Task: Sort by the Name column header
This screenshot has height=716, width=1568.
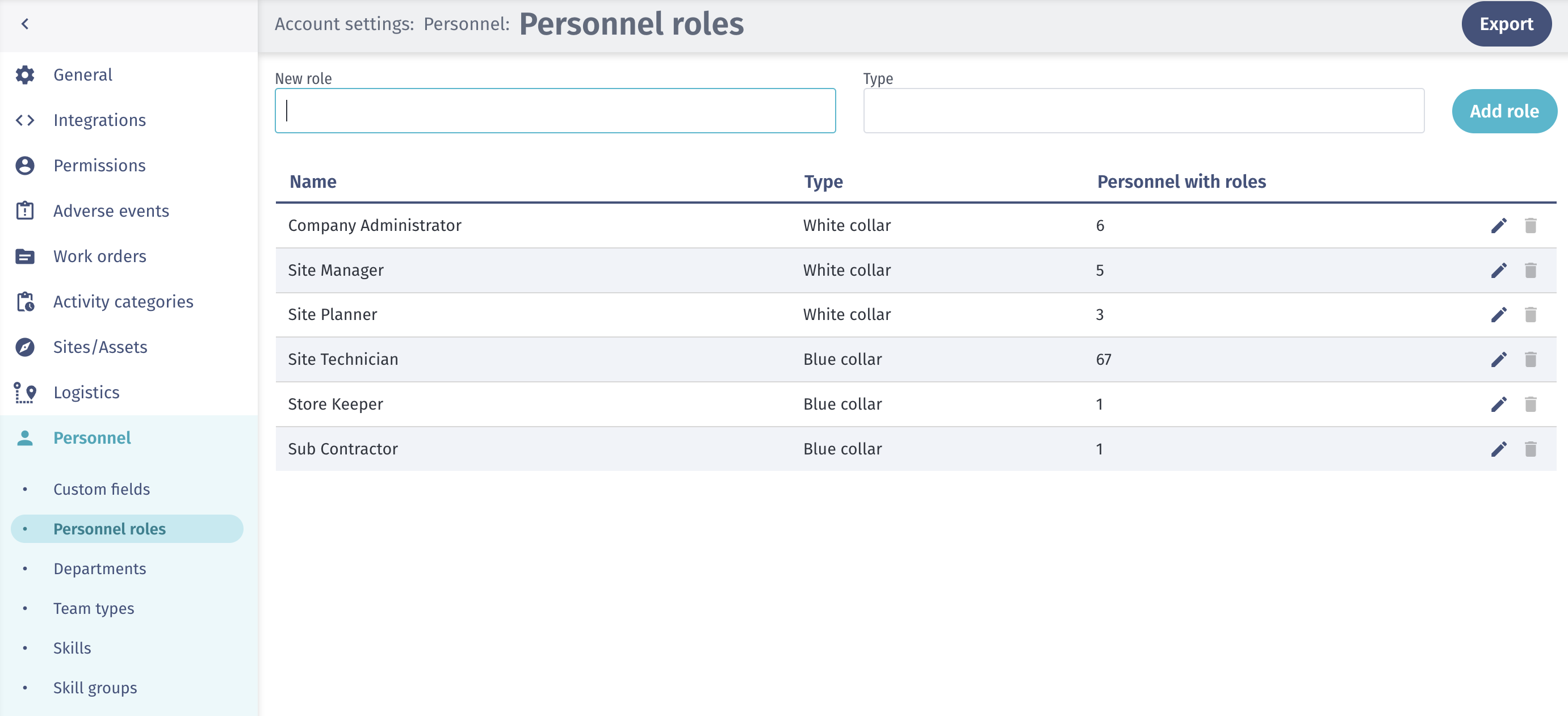Action: 313,182
